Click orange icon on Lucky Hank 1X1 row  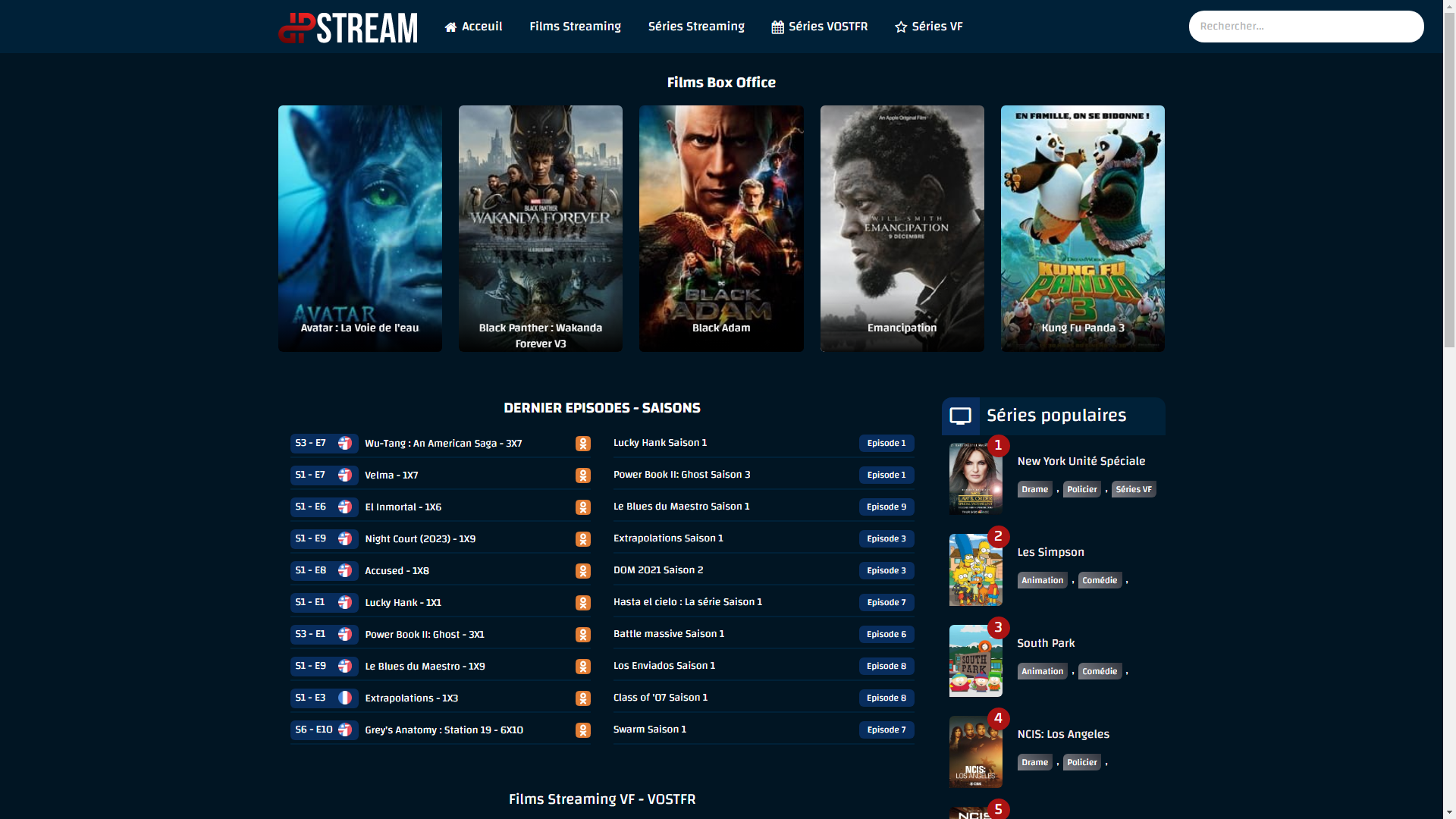coord(582,603)
